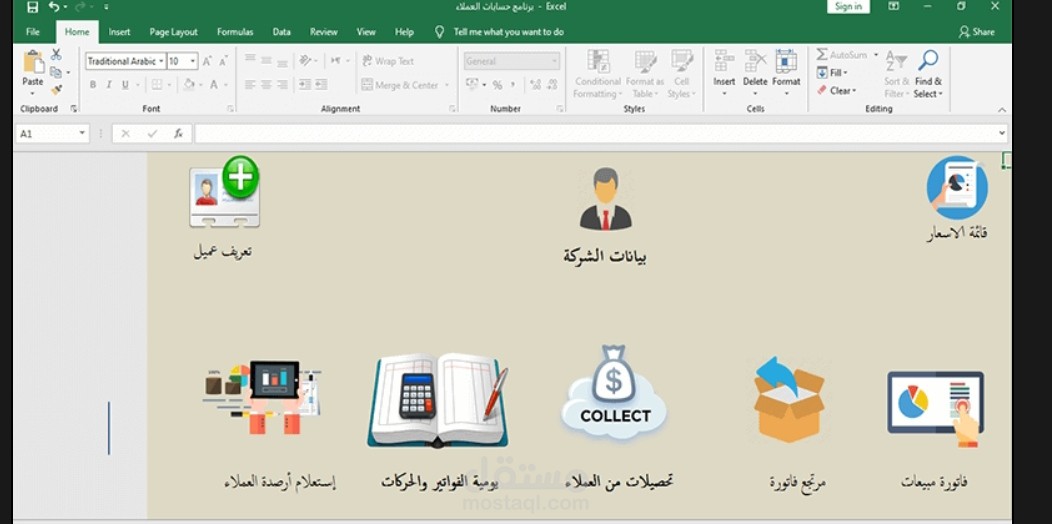The image size is (1052, 524).
Task: Click the Decrease Indent icon
Action: pyautogui.click(x=305, y=85)
